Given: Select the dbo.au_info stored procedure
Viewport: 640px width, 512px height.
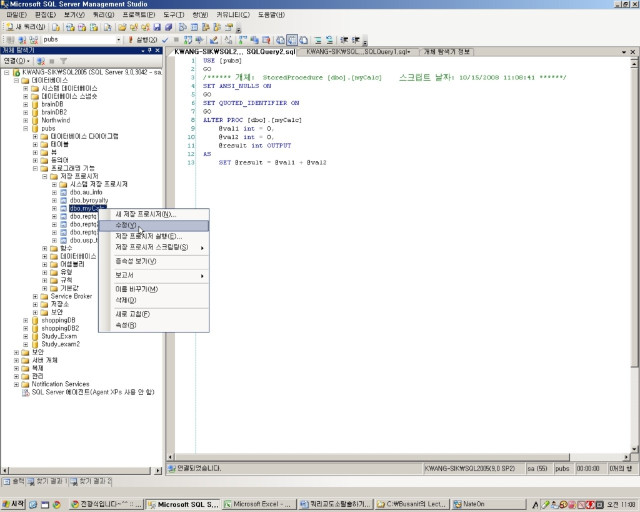Looking at the screenshot, I should click(86, 192).
